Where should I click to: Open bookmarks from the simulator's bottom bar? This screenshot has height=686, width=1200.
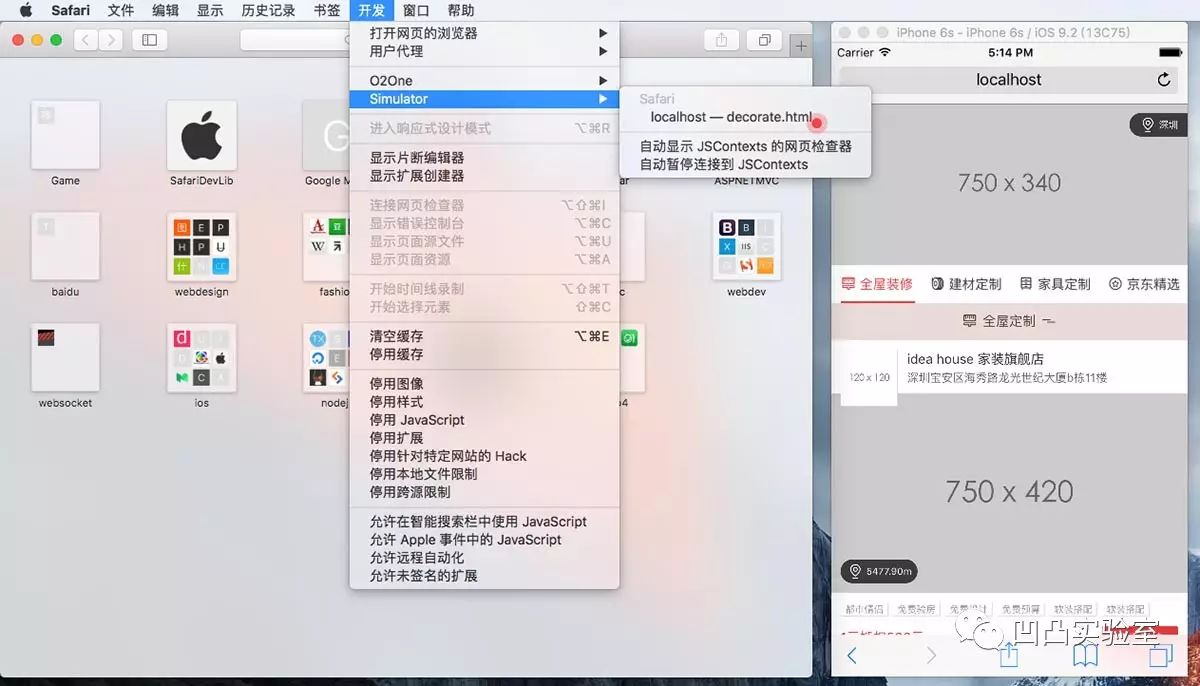[1085, 655]
